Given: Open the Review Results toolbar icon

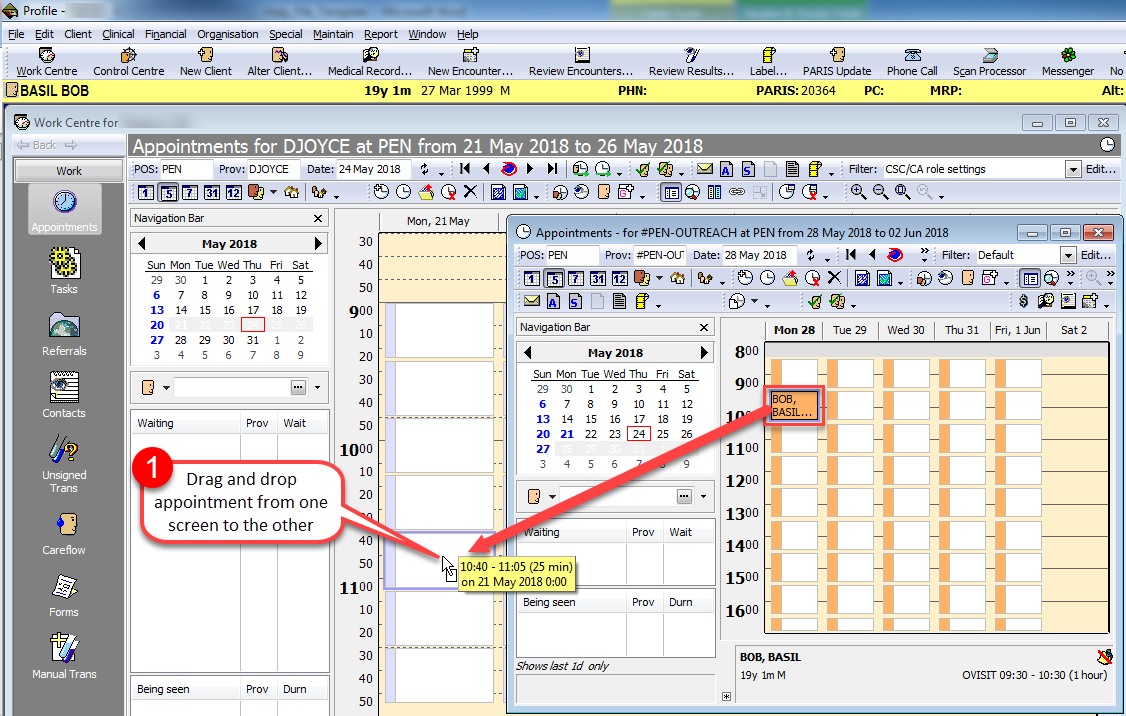Looking at the screenshot, I should [x=692, y=62].
